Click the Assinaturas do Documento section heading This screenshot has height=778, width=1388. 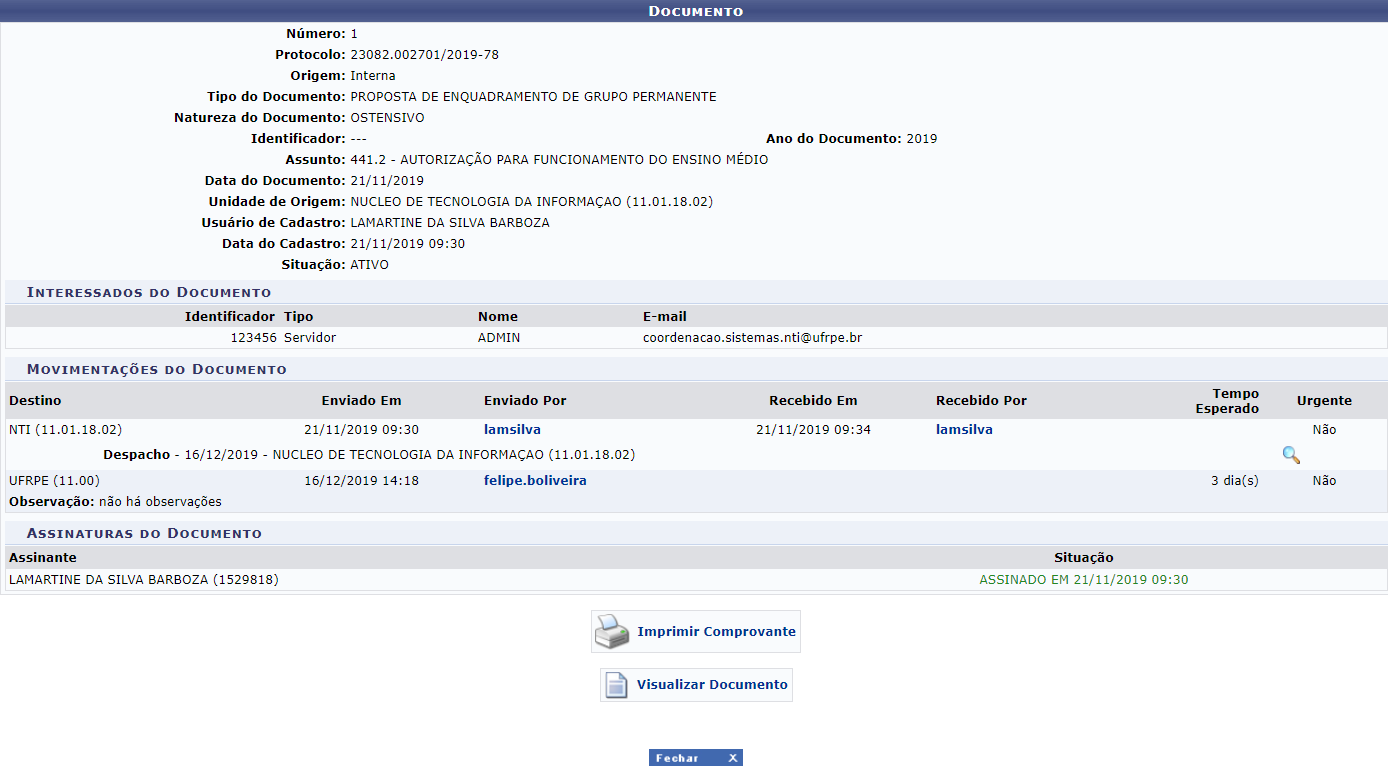pos(144,534)
